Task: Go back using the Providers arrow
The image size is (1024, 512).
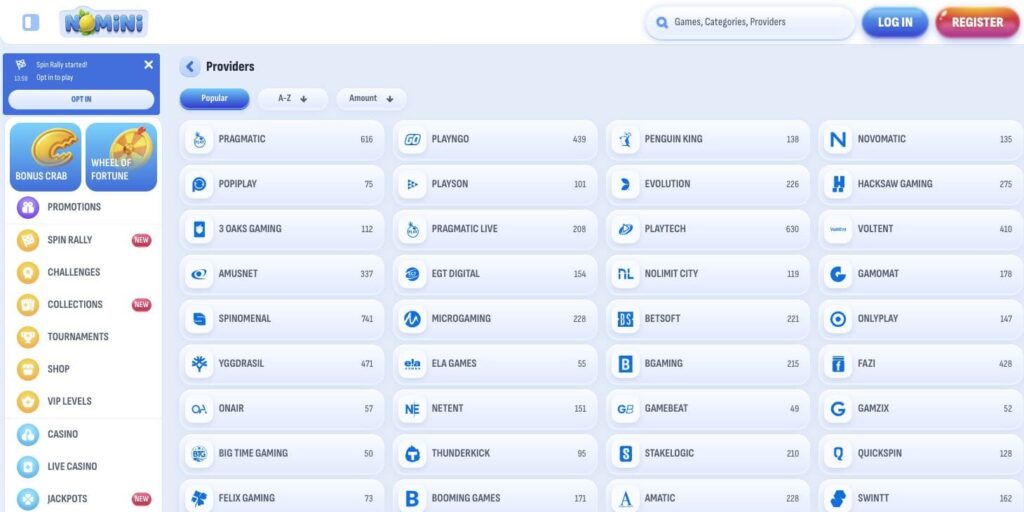Action: click(x=190, y=67)
